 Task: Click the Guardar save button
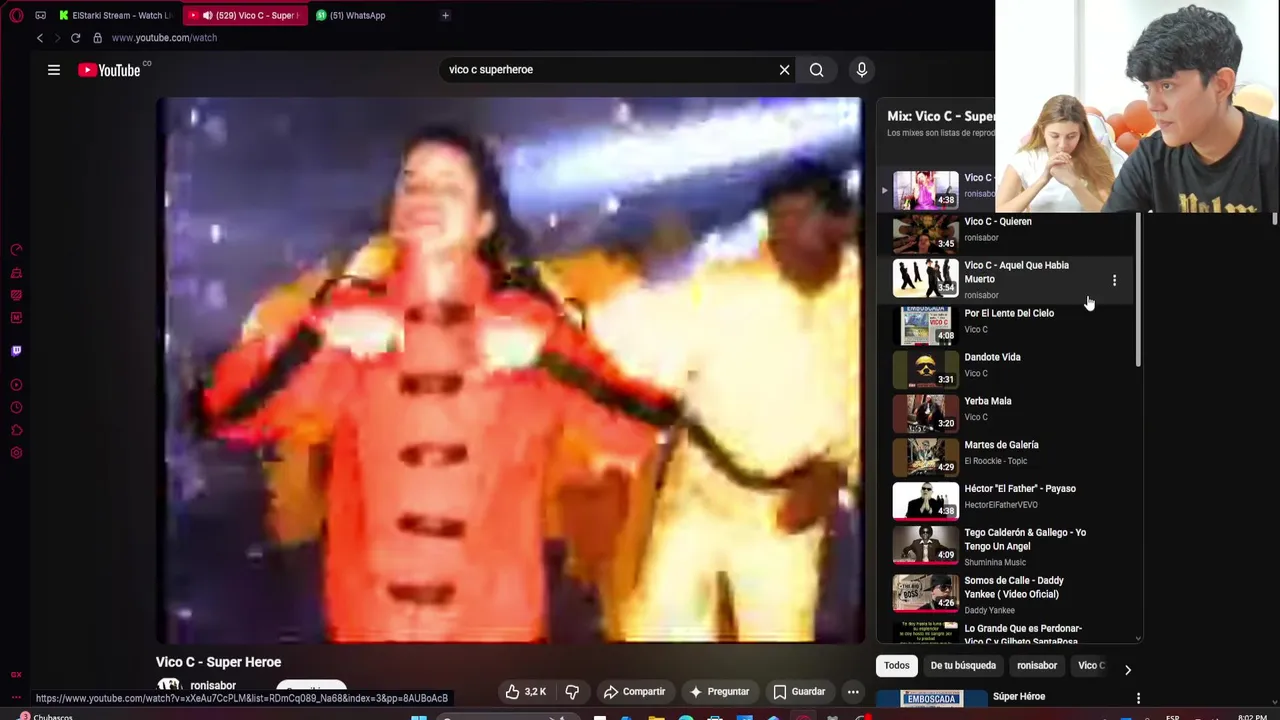click(x=799, y=692)
